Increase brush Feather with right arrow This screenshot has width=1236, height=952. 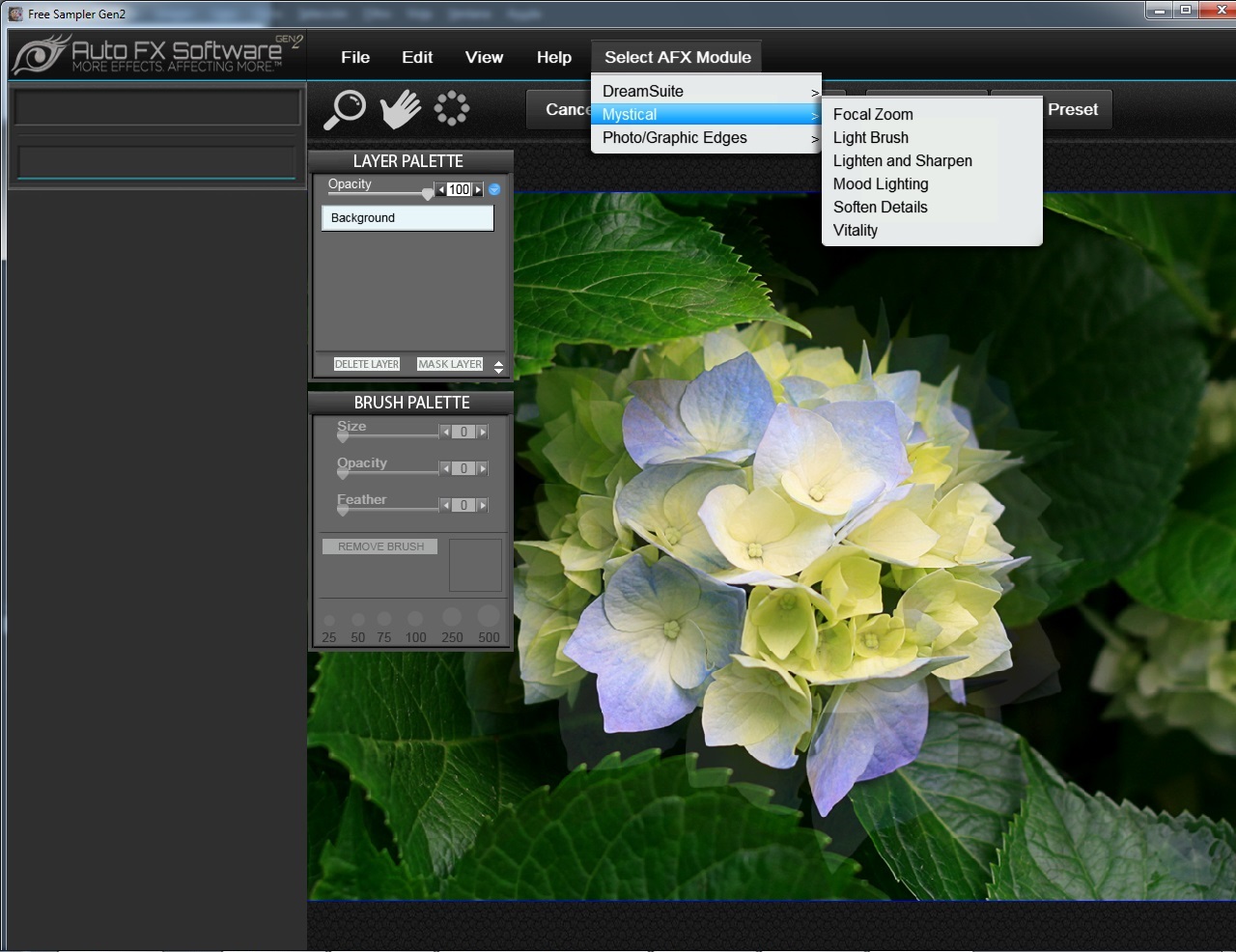pyautogui.click(x=483, y=506)
